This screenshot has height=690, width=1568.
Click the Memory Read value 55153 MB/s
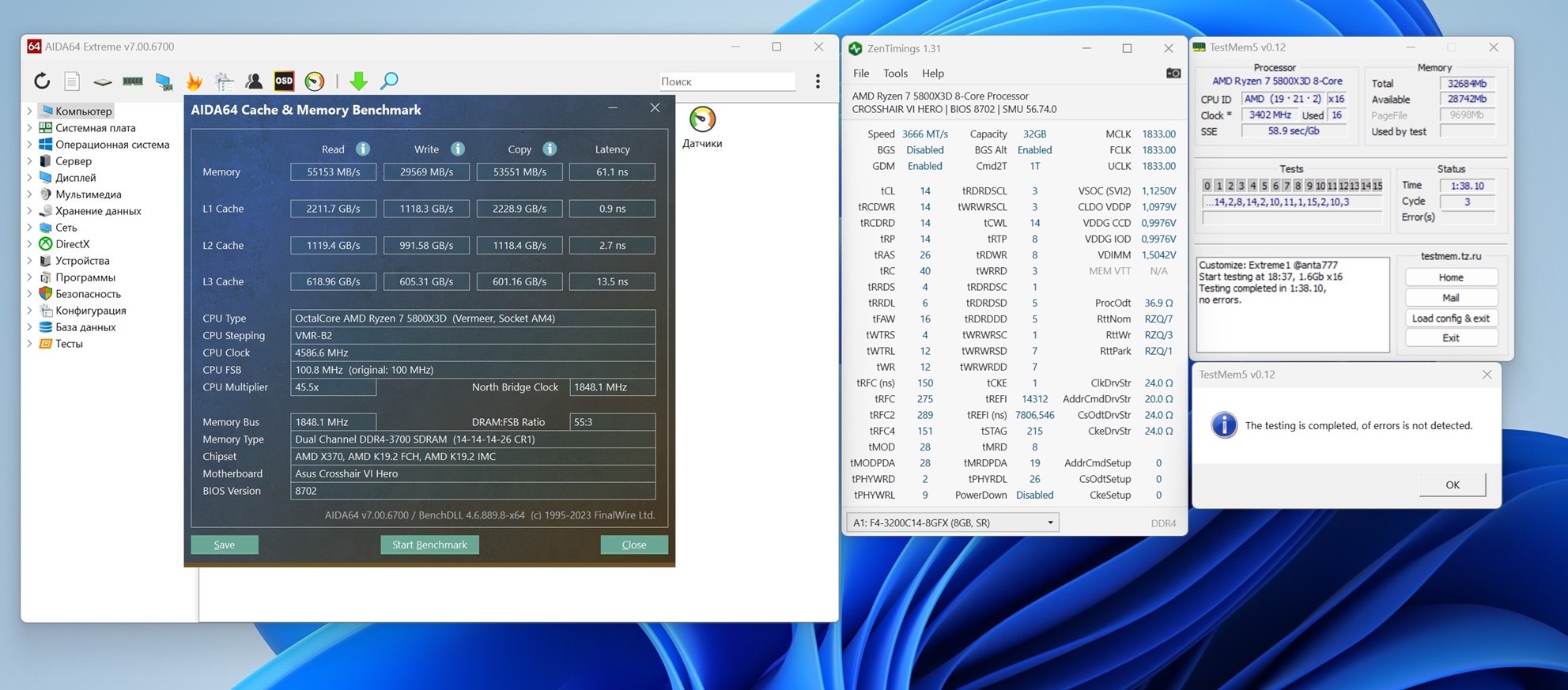point(333,172)
